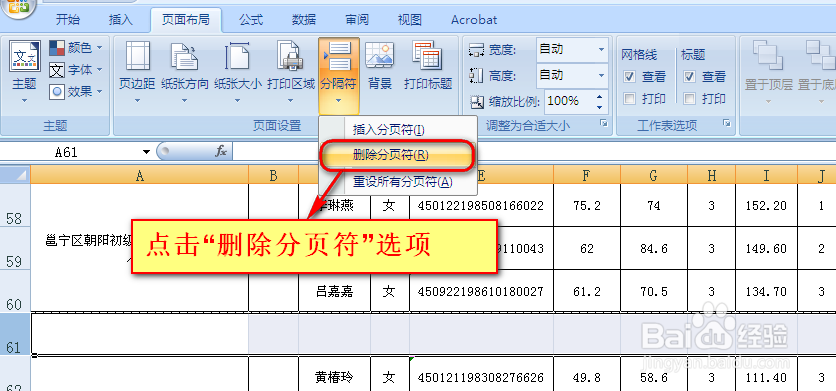Switch to the Insert (插入) tab
Screen dimensions: 836x391
(120, 20)
